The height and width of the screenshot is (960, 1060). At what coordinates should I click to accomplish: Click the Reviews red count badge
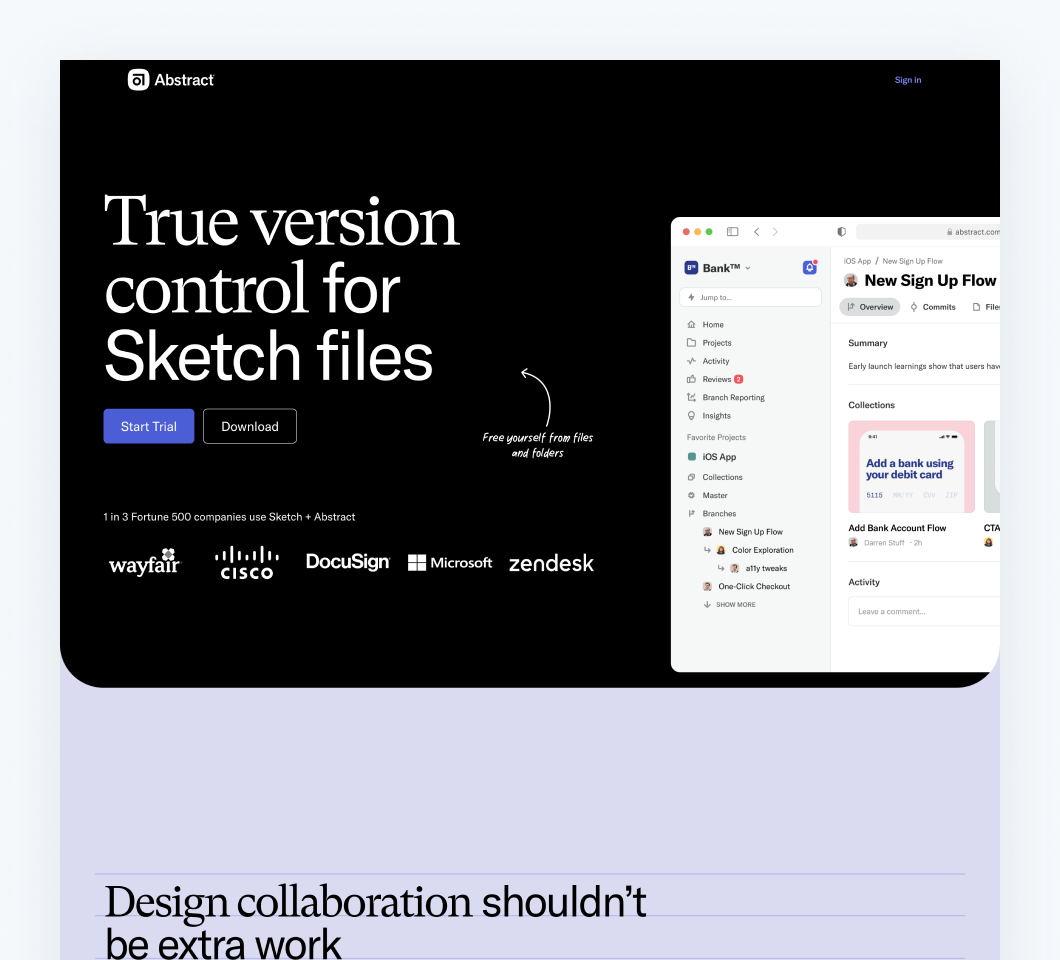[x=739, y=379]
